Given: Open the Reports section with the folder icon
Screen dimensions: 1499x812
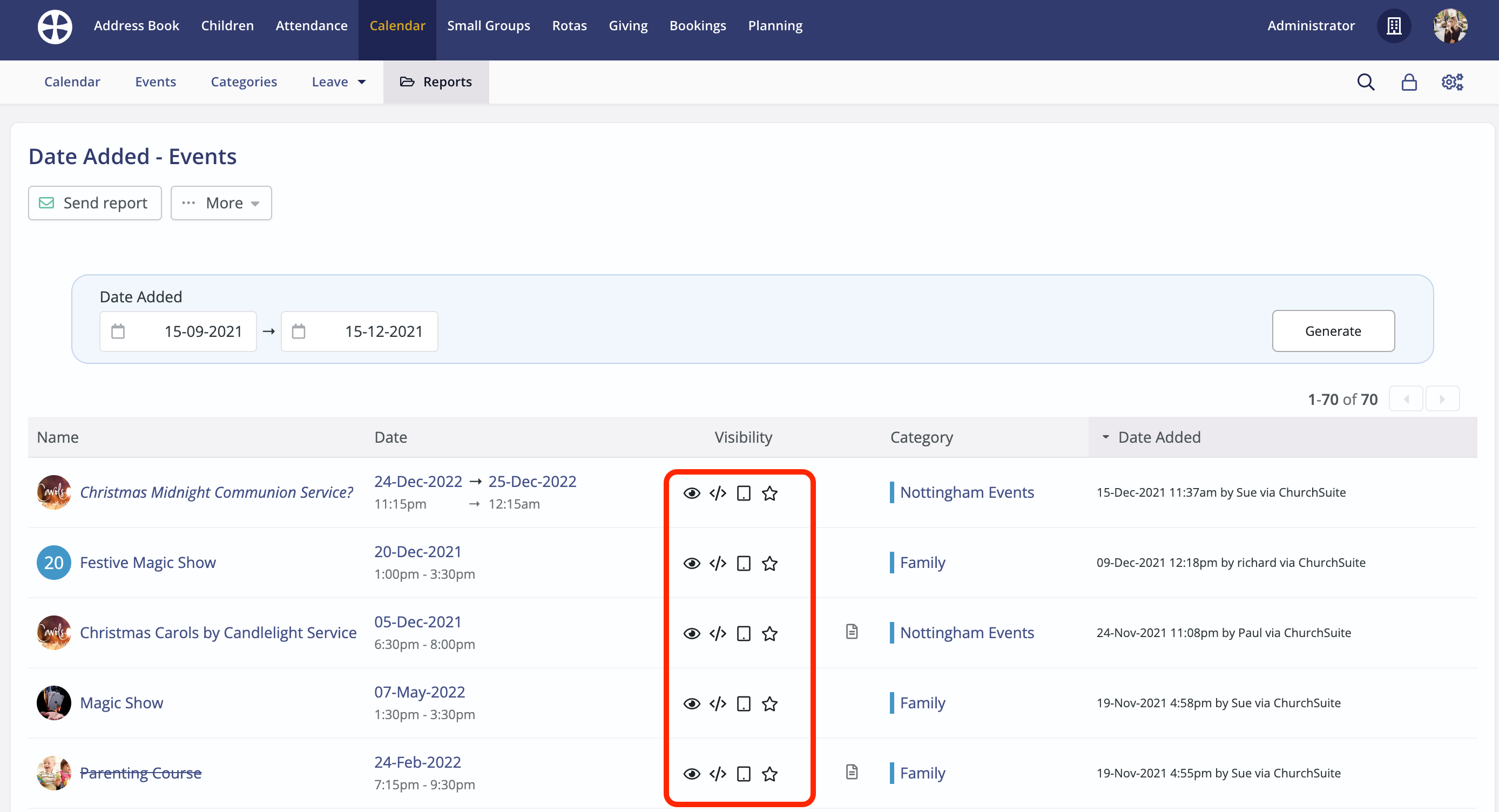Looking at the screenshot, I should pos(436,82).
